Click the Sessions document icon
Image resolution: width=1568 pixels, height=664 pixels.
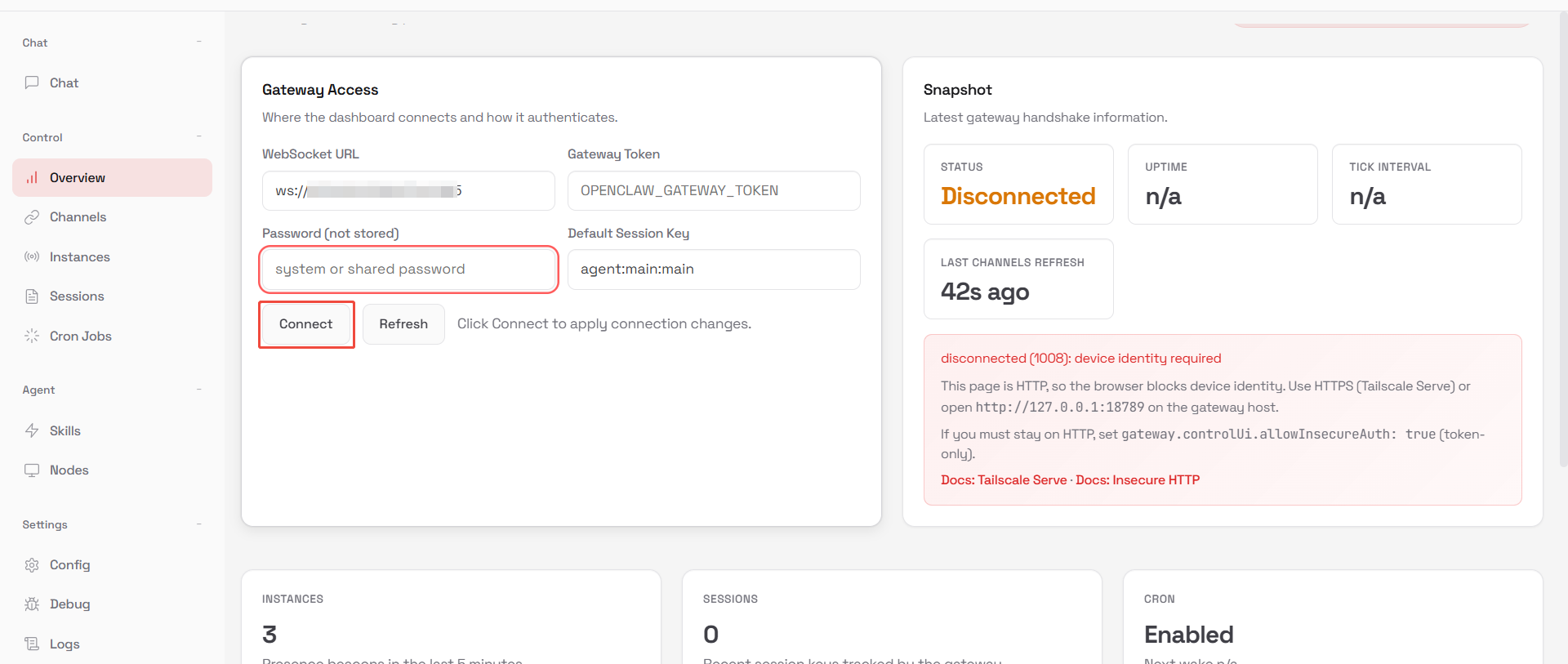pos(32,296)
